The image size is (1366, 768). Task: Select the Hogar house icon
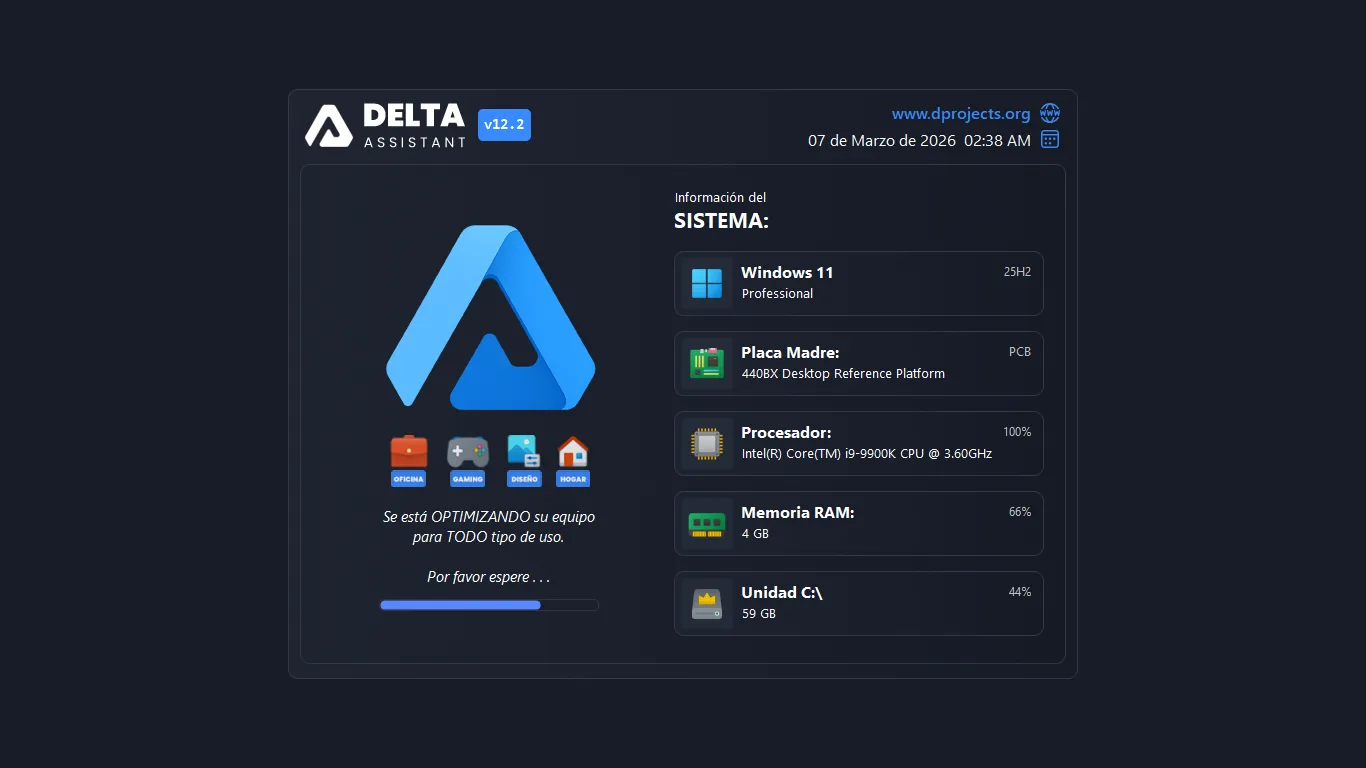point(573,452)
